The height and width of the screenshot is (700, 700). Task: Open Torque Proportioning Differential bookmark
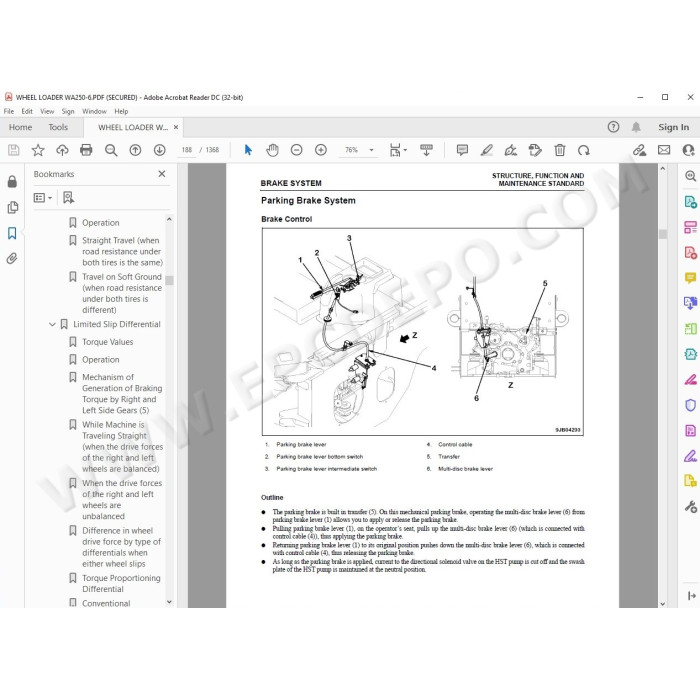[121, 583]
